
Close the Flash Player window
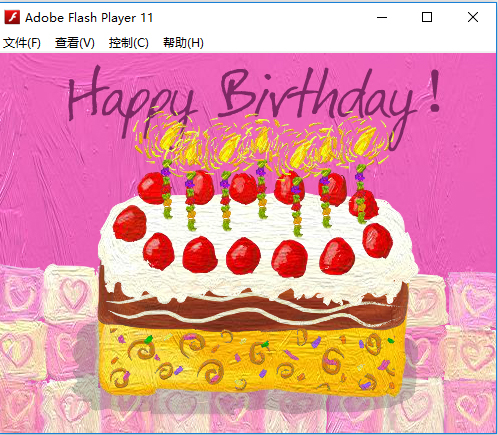[x=473, y=17]
